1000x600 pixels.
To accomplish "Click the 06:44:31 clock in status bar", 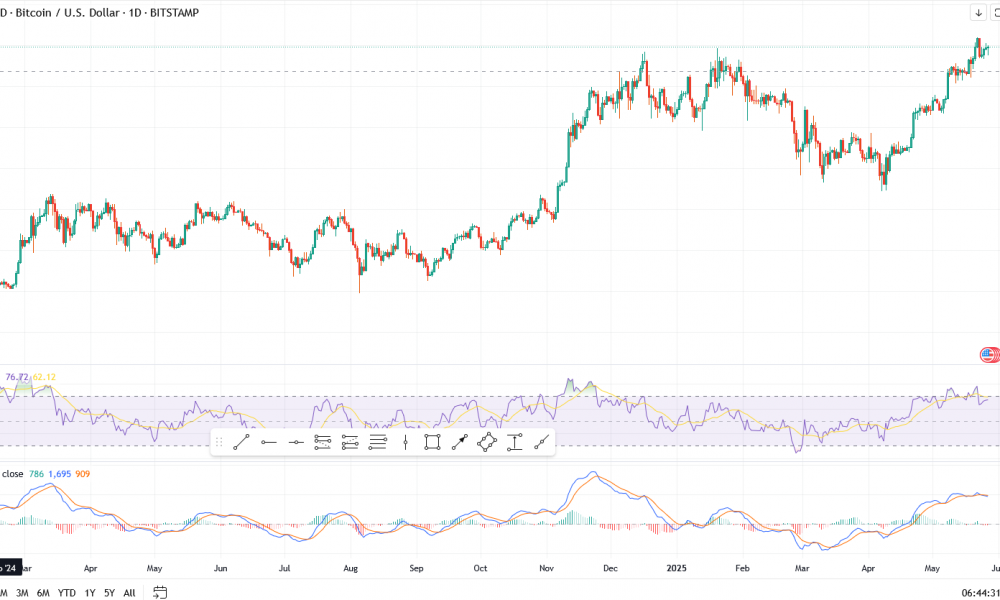I will pyautogui.click(x=980, y=593).
